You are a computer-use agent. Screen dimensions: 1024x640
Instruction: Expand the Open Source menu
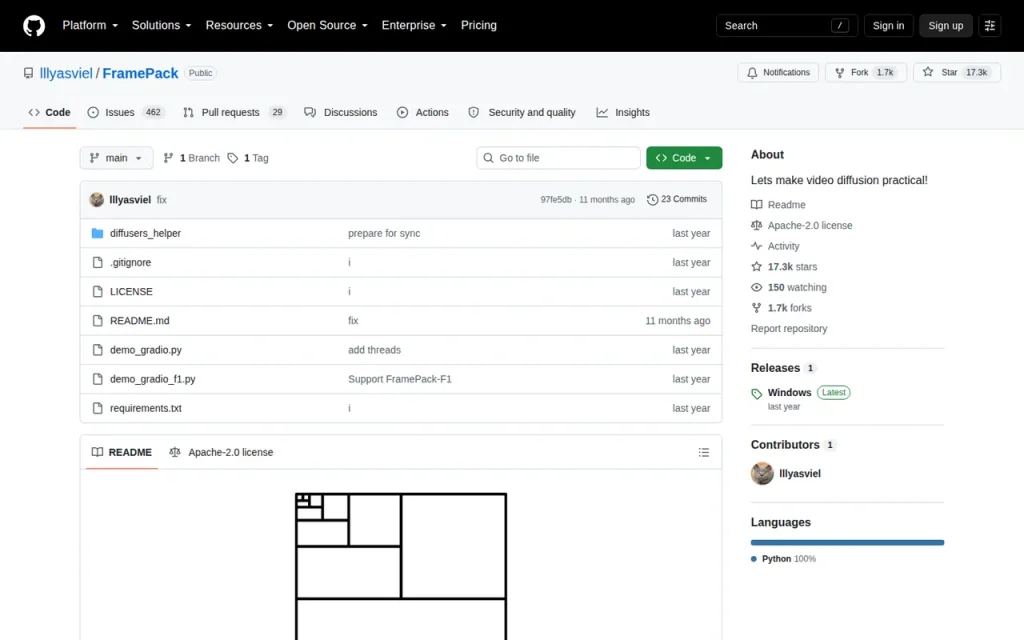(327, 25)
